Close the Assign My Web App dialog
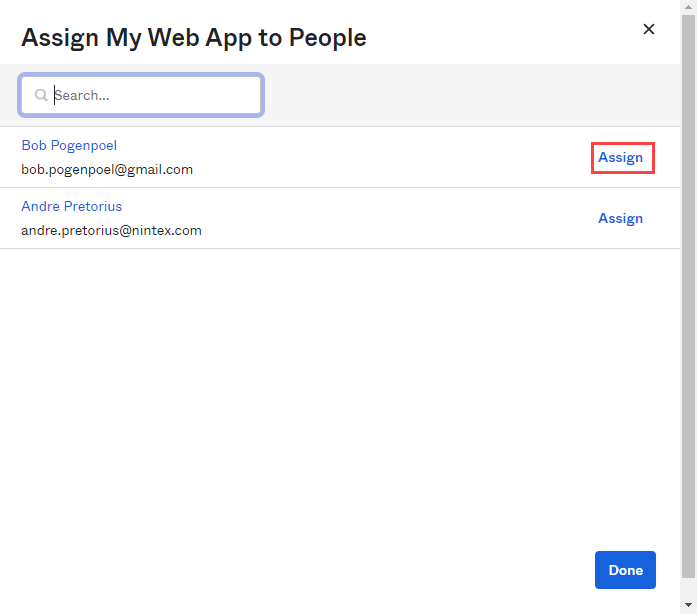This screenshot has width=697, height=614. 649,29
